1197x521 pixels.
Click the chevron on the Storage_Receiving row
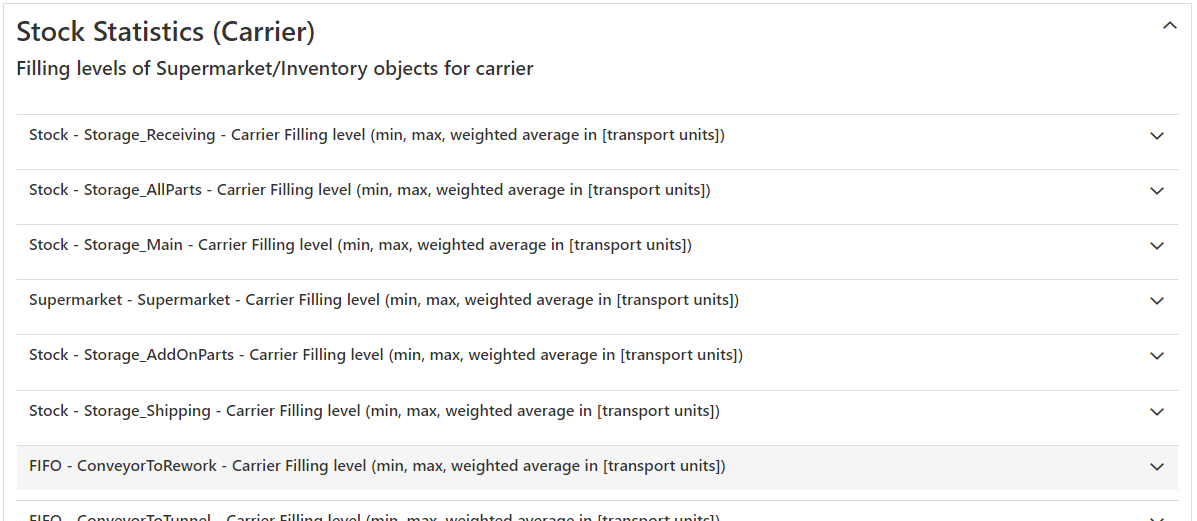click(x=1157, y=136)
